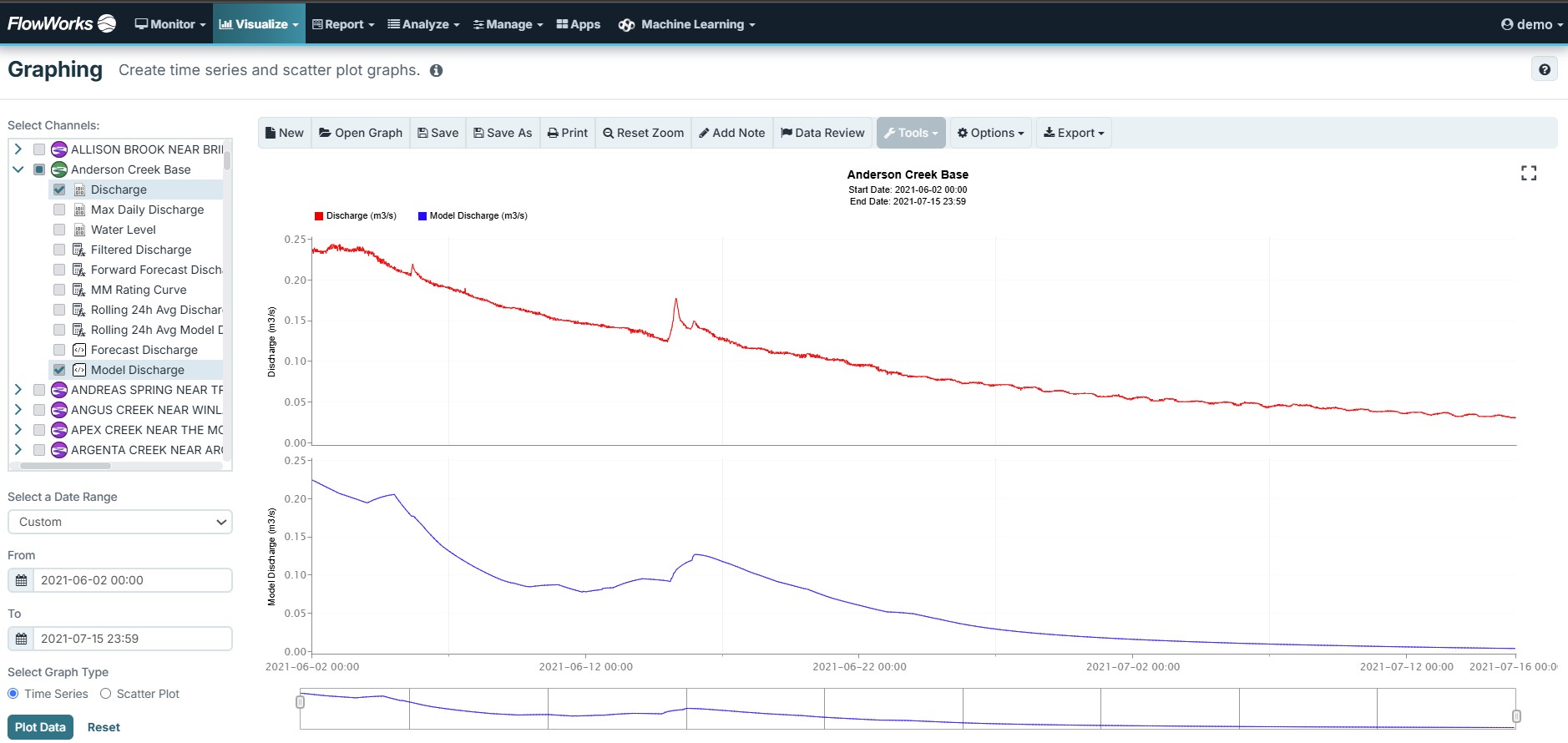Click the Allison Brook station icon
Screen dimensions: 1568x743
(x=59, y=149)
